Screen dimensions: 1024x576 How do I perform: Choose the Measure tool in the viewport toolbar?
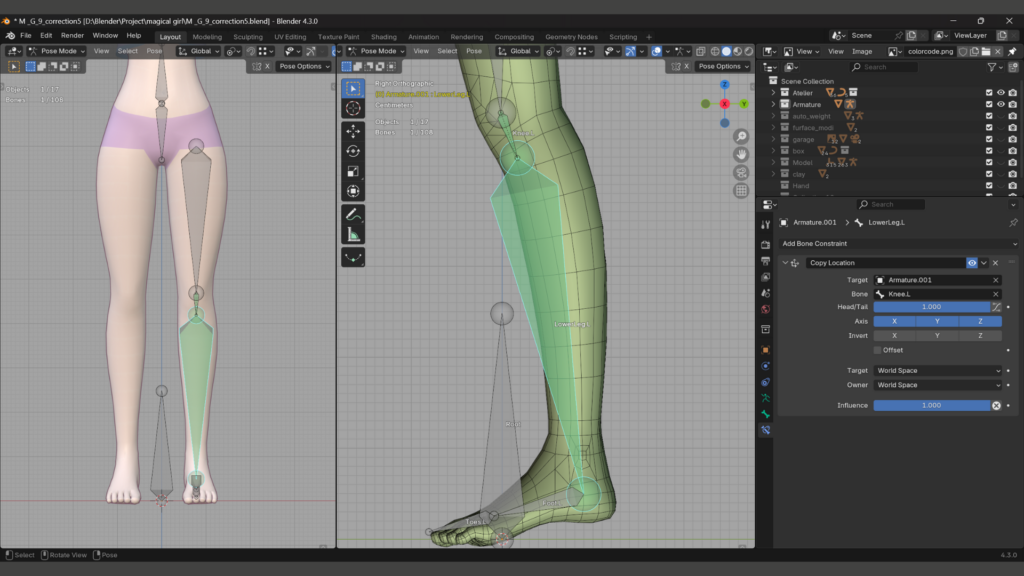coord(353,235)
